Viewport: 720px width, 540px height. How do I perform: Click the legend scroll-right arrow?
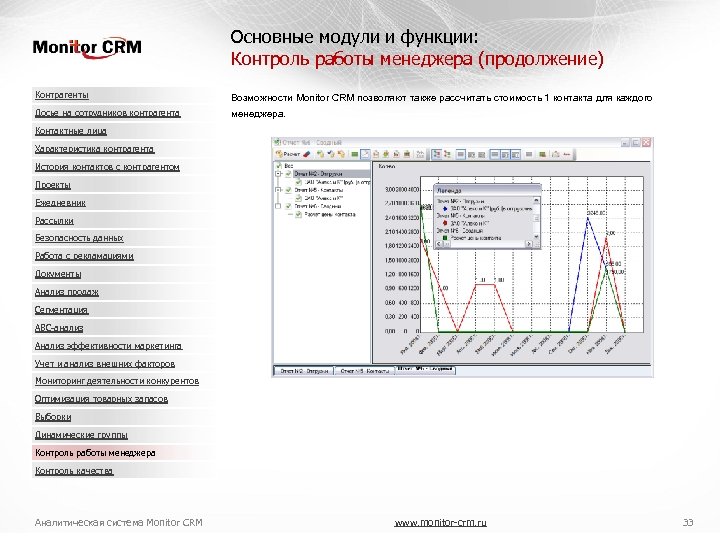click(x=529, y=244)
